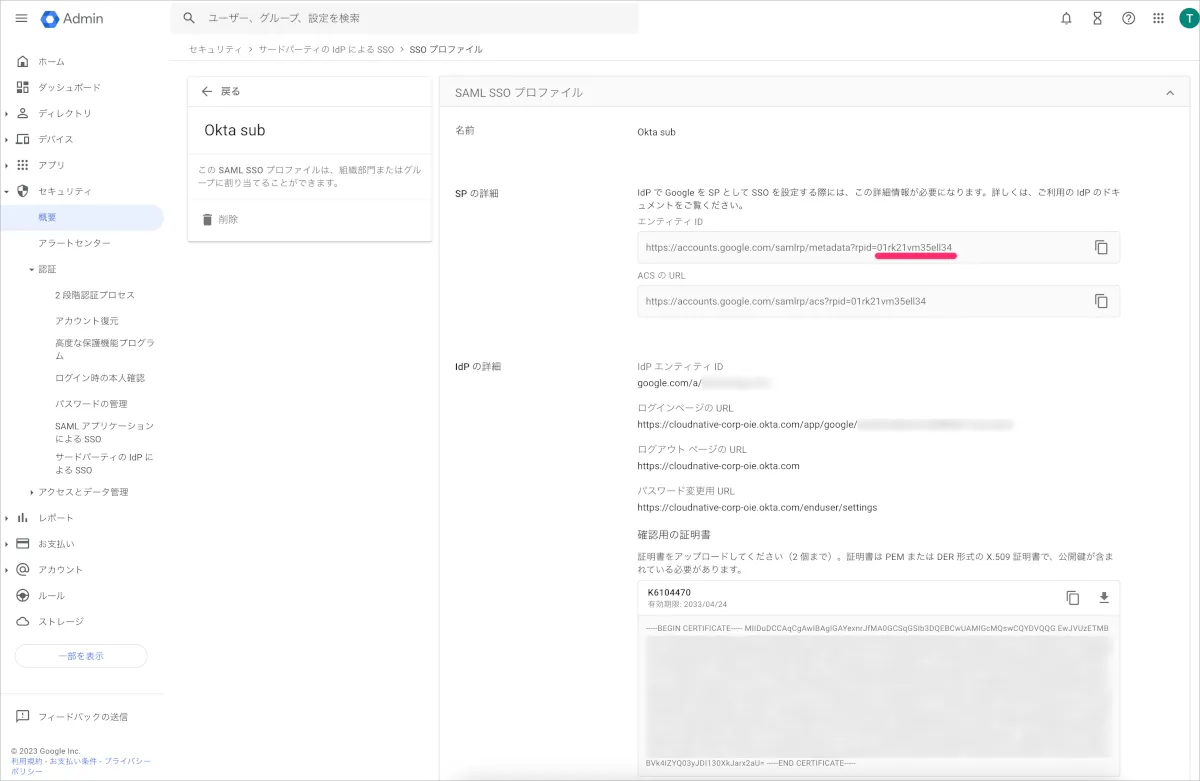Open the notifications bell
The width and height of the screenshot is (1200, 781).
pyautogui.click(x=1066, y=18)
